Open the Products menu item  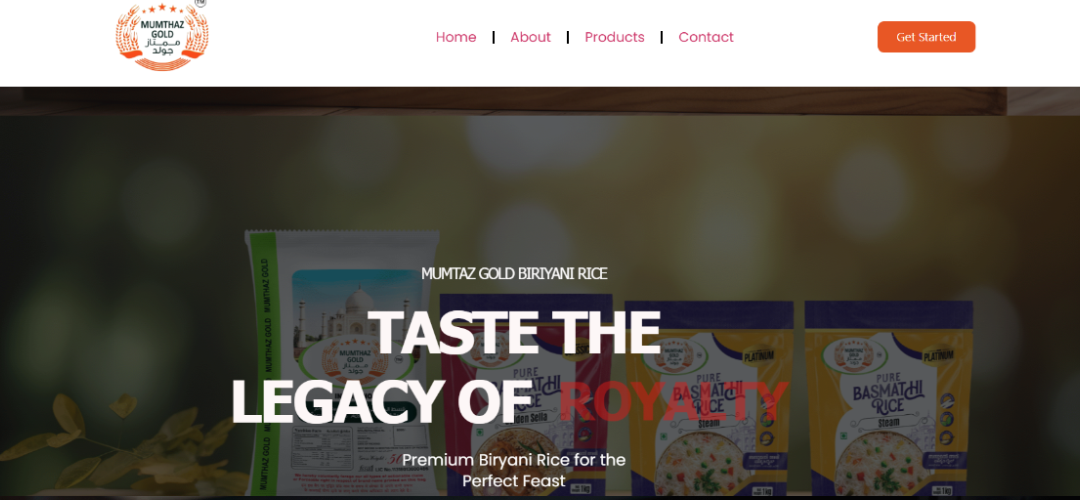click(x=614, y=37)
